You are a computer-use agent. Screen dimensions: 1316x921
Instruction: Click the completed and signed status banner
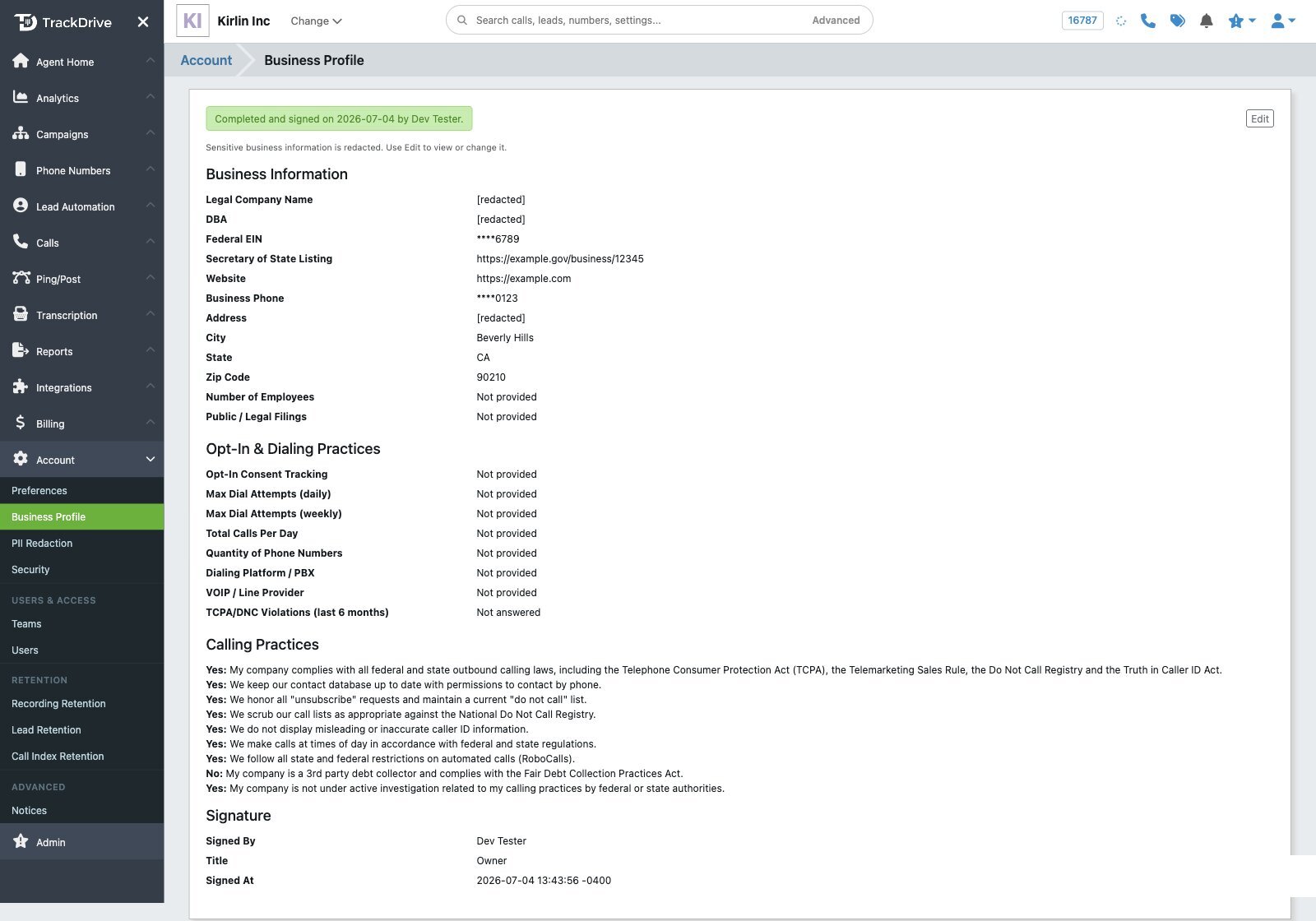(339, 118)
